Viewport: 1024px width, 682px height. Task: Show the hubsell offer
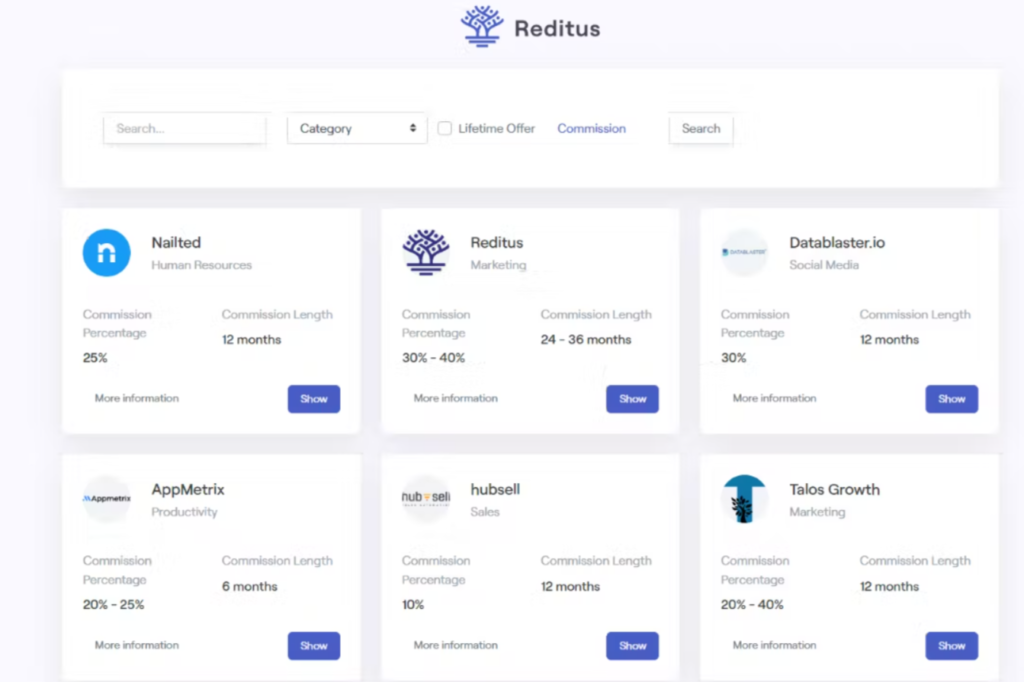coord(632,645)
